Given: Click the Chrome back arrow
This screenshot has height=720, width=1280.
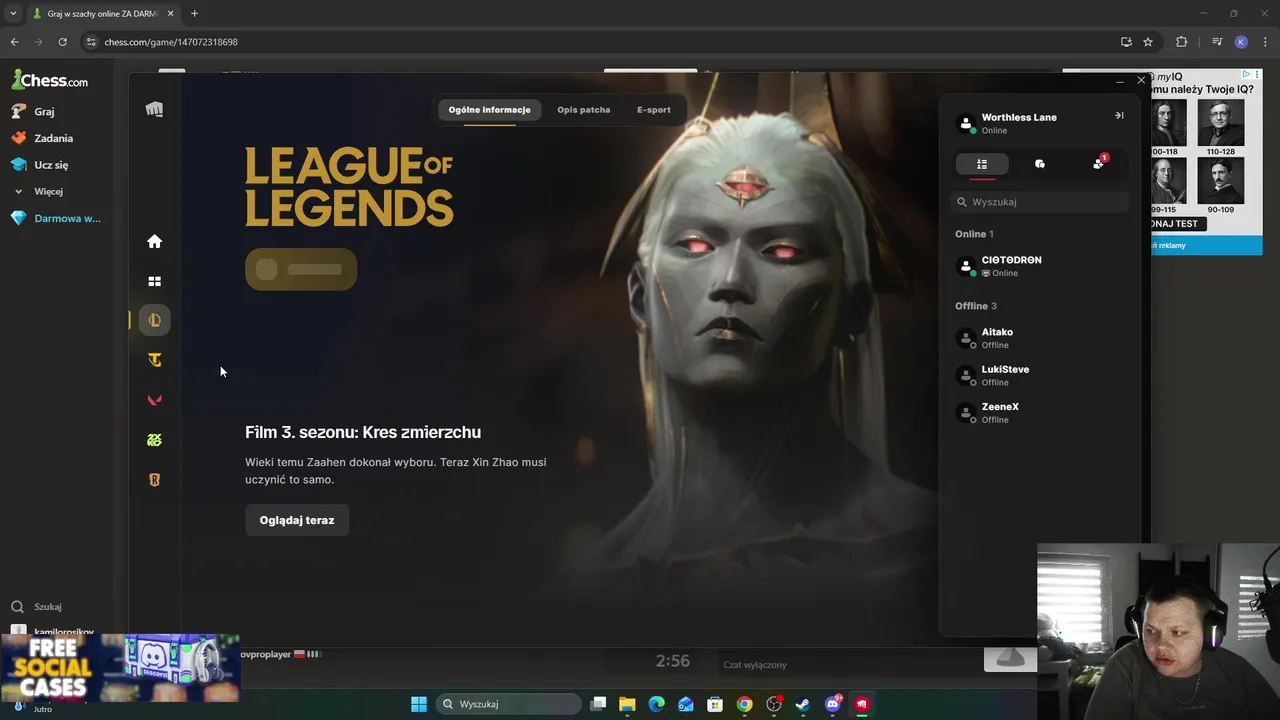Looking at the screenshot, I should 14,42.
